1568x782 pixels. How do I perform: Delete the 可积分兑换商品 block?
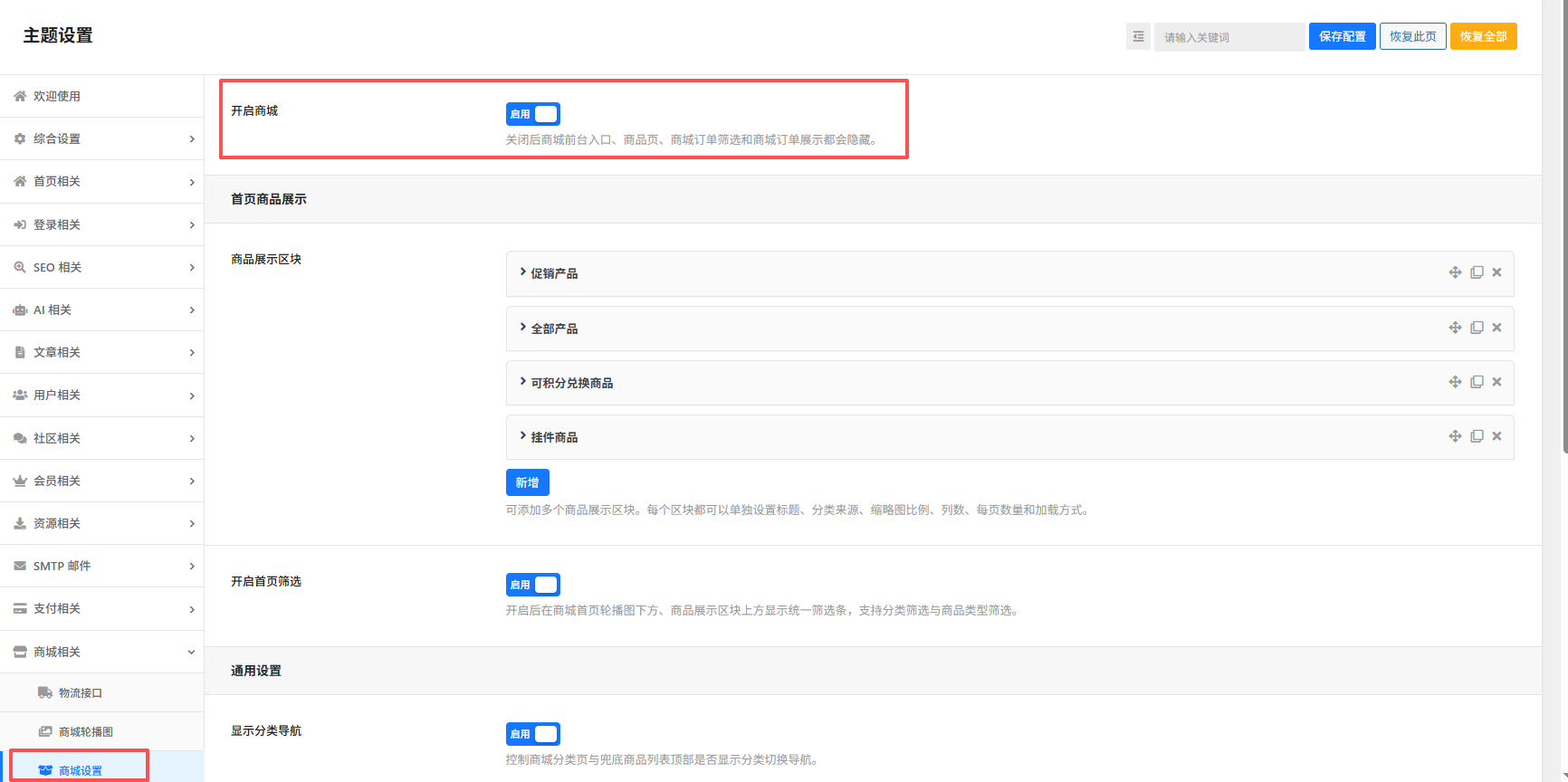tap(1496, 382)
